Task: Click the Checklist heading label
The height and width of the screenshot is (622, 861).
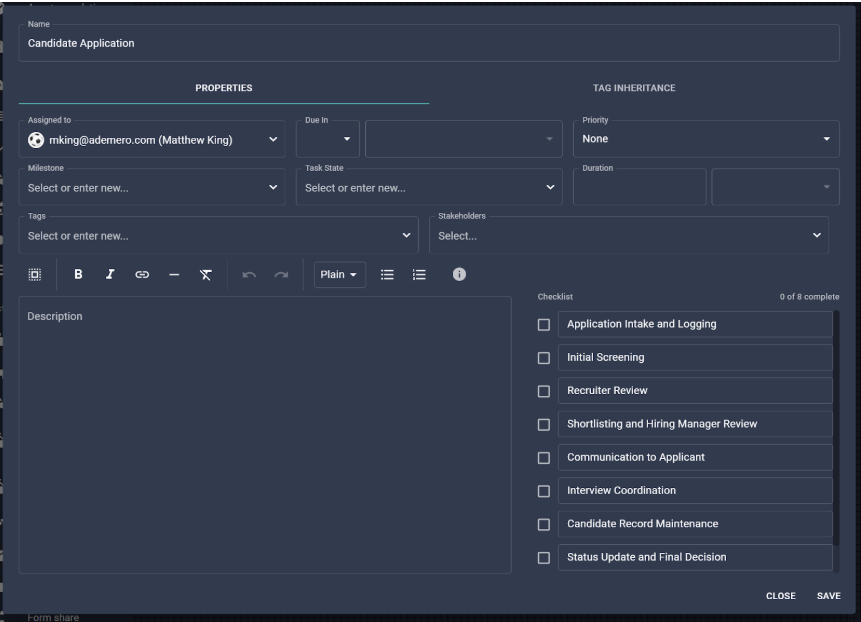Action: point(555,296)
